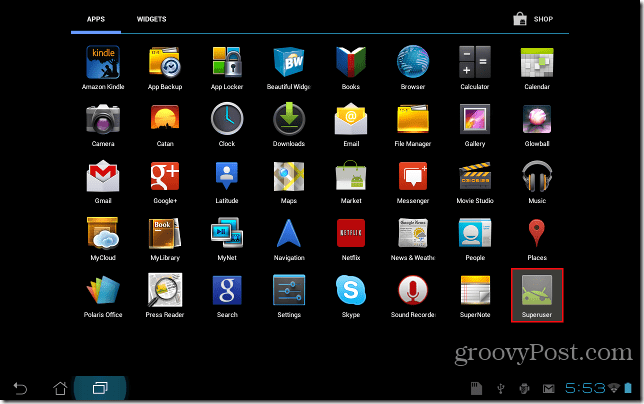Open the Maps app
The image size is (644, 404).
pyautogui.click(x=289, y=182)
